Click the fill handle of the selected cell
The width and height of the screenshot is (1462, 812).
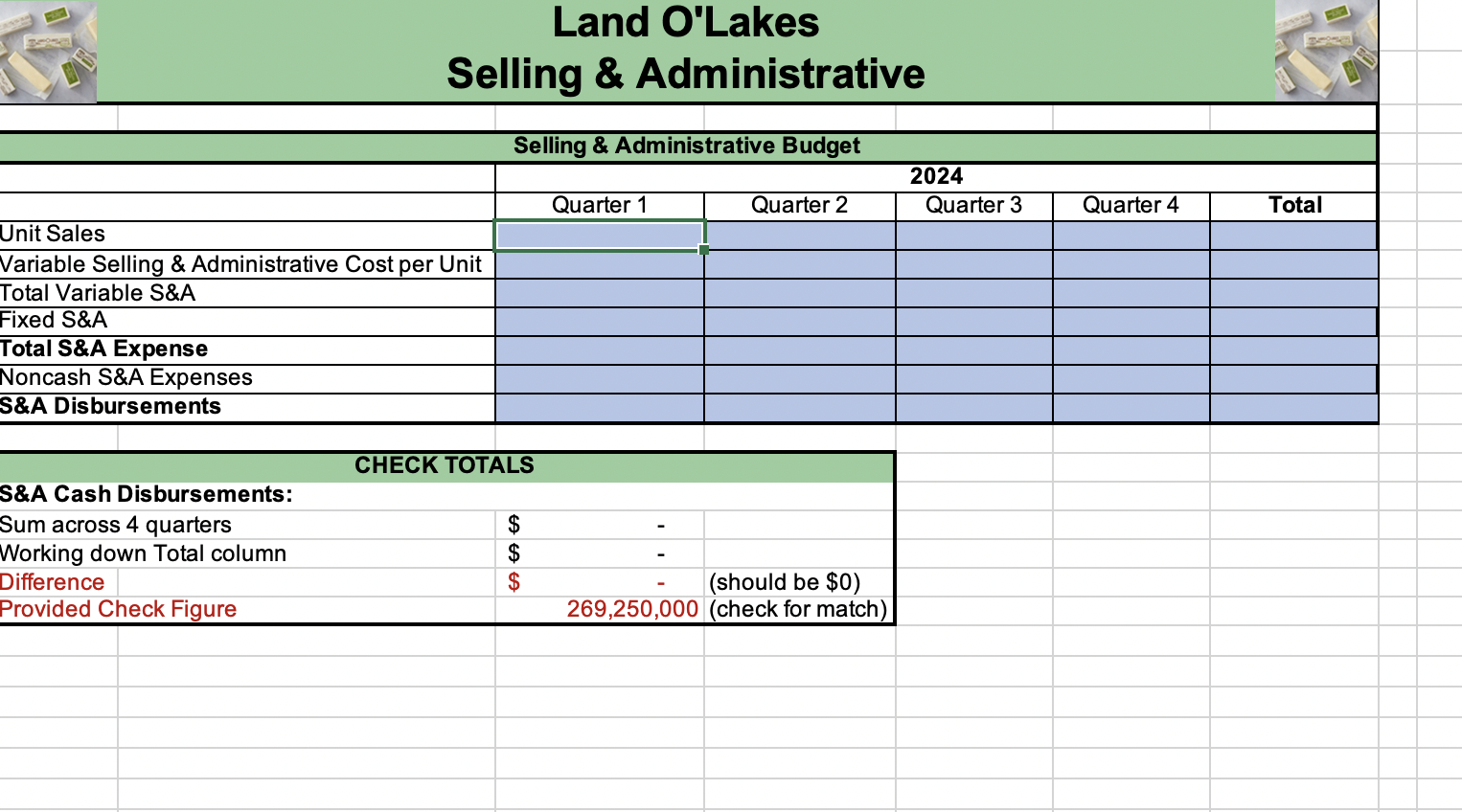(x=704, y=250)
